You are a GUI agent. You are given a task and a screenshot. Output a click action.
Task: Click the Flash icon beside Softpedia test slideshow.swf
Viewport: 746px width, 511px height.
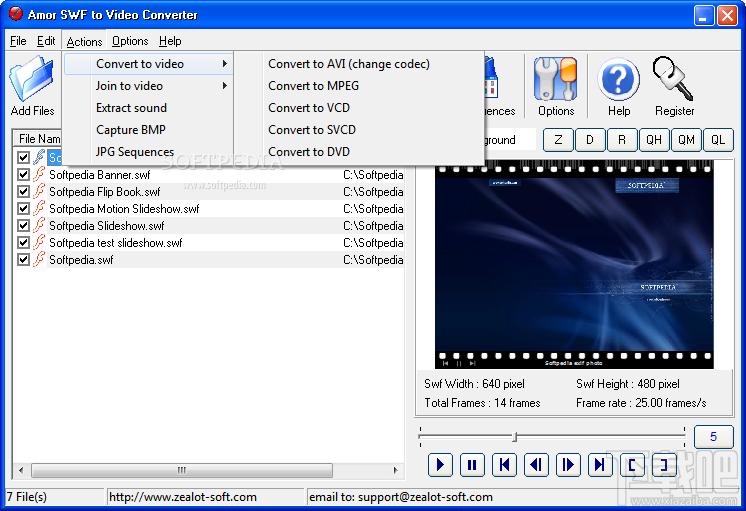39,243
